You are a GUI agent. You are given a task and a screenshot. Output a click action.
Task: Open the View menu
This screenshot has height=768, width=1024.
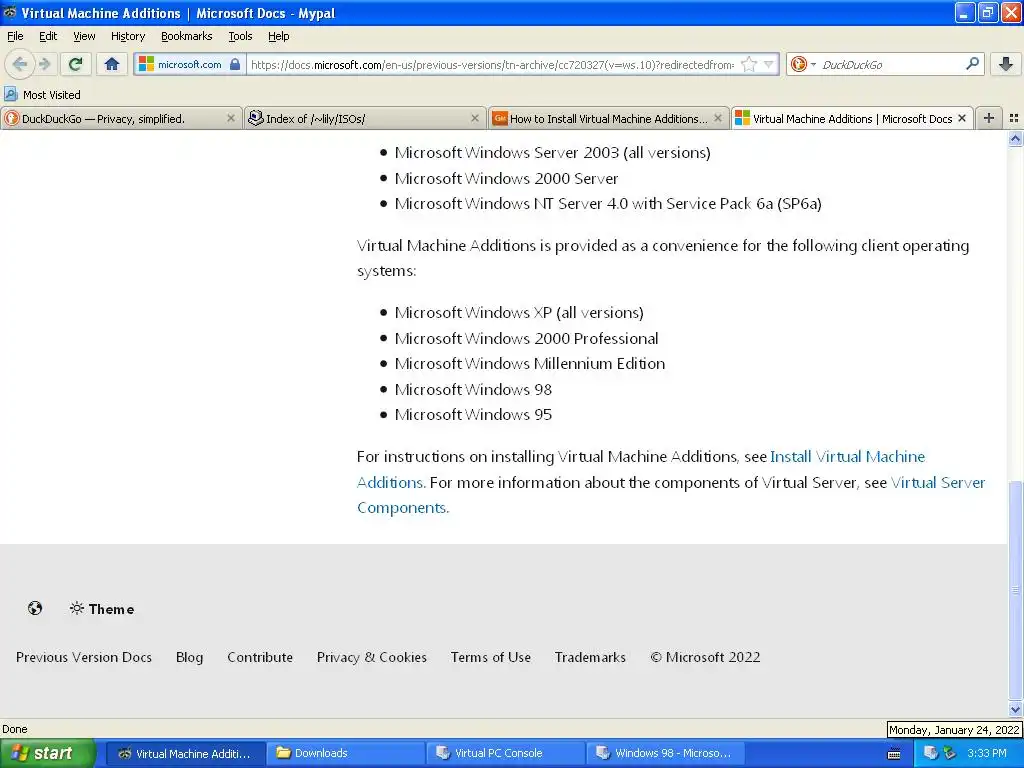pos(84,36)
